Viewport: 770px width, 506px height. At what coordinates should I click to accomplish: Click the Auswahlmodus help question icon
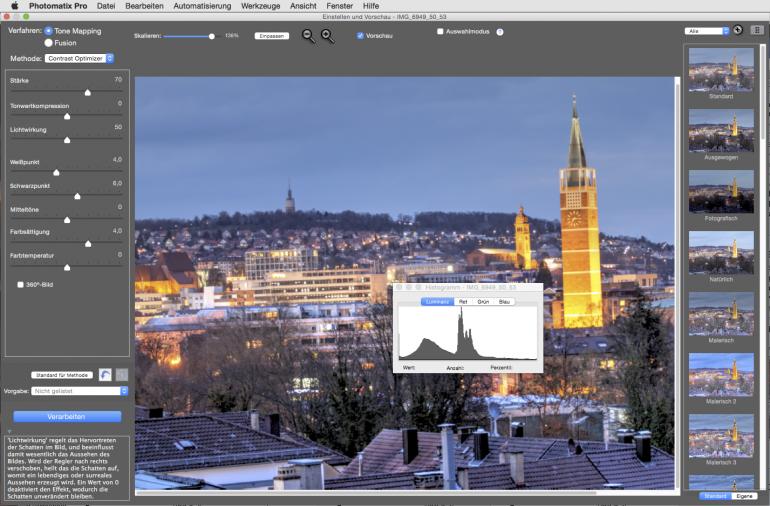(499, 32)
